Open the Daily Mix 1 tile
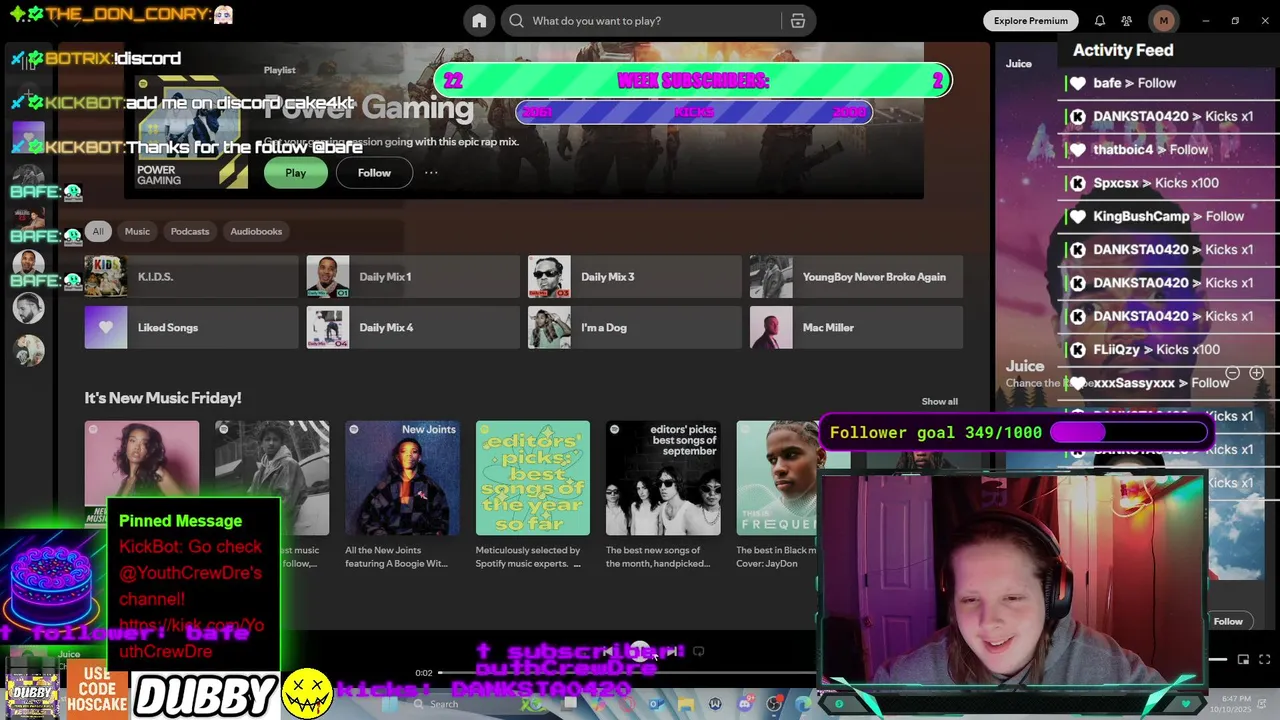The width and height of the screenshot is (1280, 720). click(413, 277)
